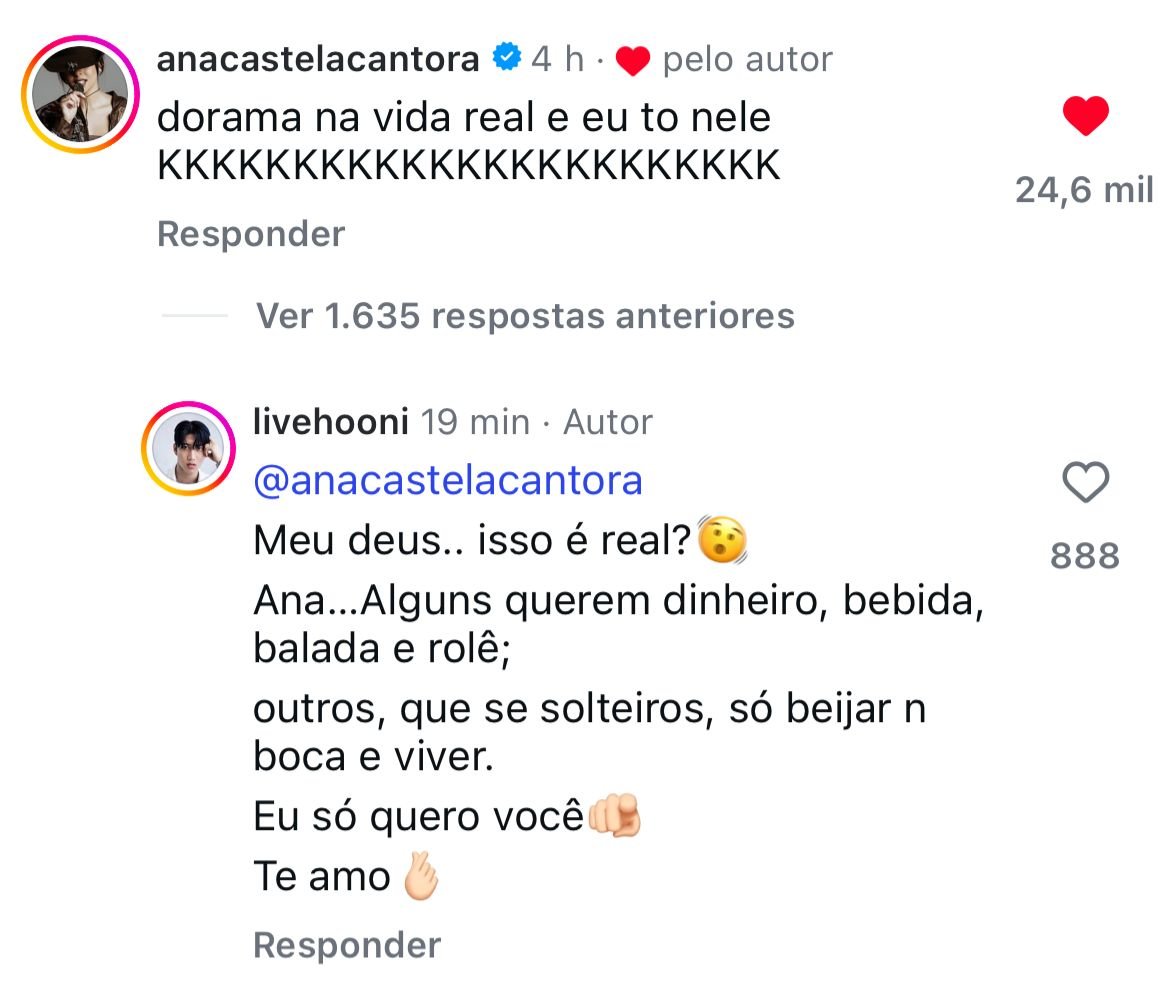1170x983 pixels.
Task: View the 888 likes on livehooni's reply
Action: click(1085, 555)
